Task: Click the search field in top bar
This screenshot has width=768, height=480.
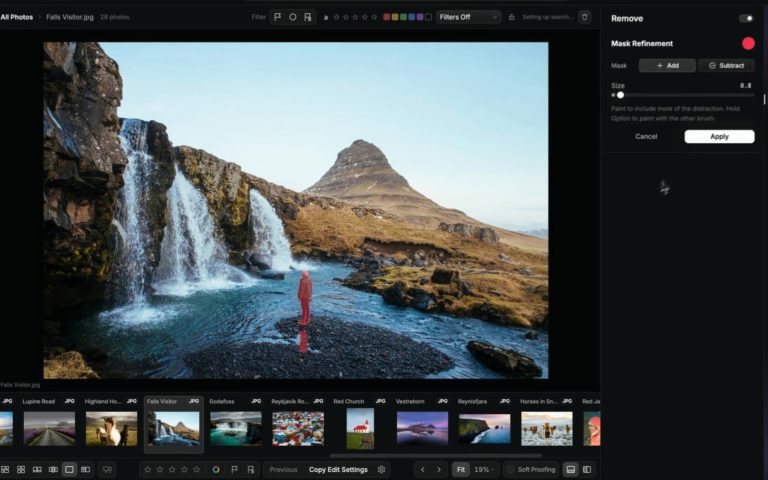Action: (x=548, y=17)
